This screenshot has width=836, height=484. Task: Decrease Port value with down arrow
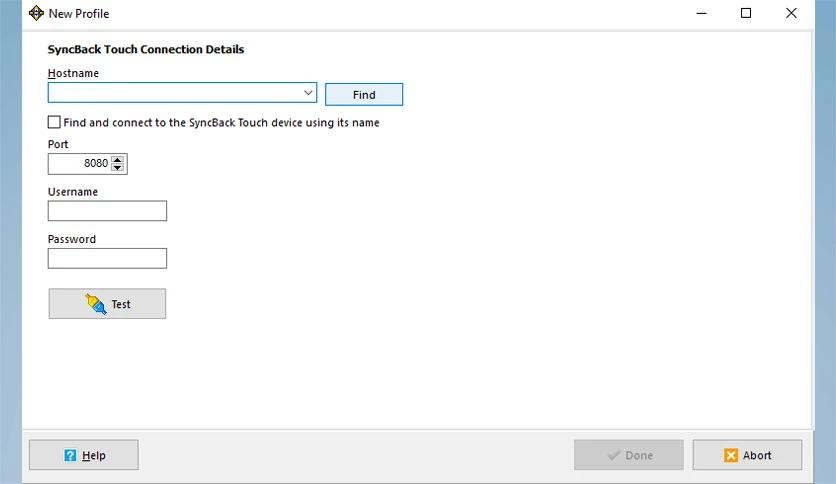[118, 167]
